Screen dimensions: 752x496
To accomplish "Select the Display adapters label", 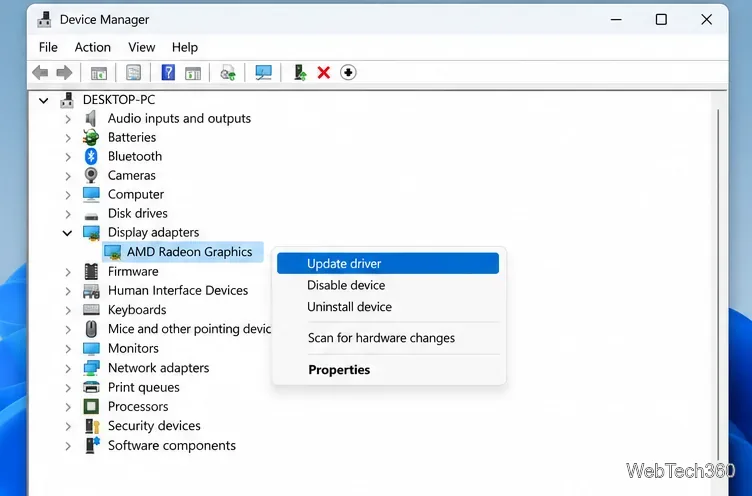I will pyautogui.click(x=153, y=233).
